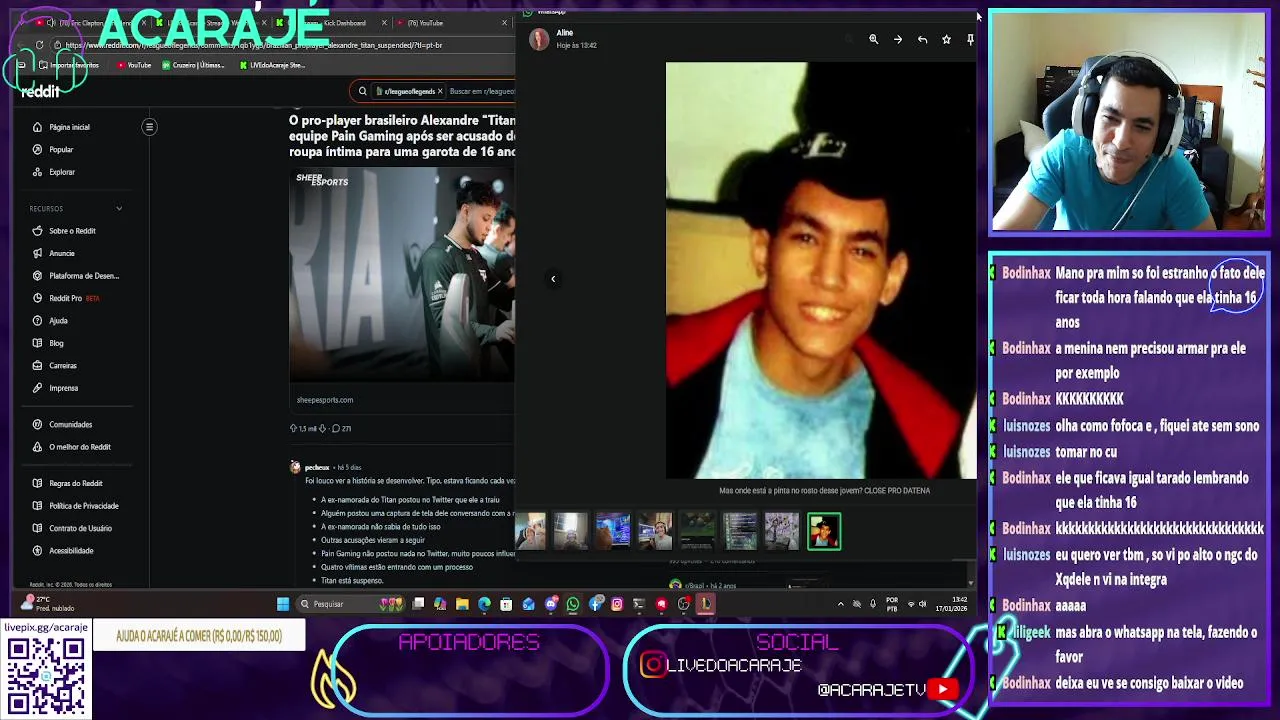
Task: Collapse the RECURSOS section chevron
Action: 119,208
